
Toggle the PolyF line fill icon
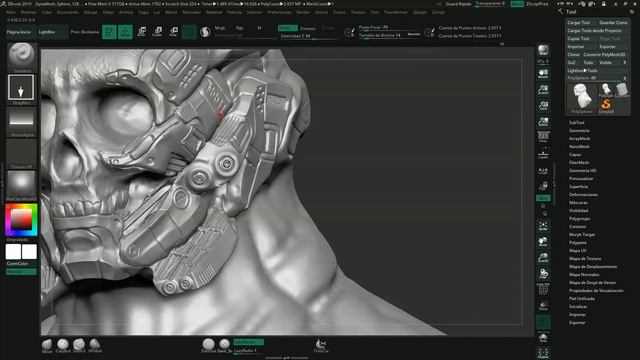(x=543, y=289)
